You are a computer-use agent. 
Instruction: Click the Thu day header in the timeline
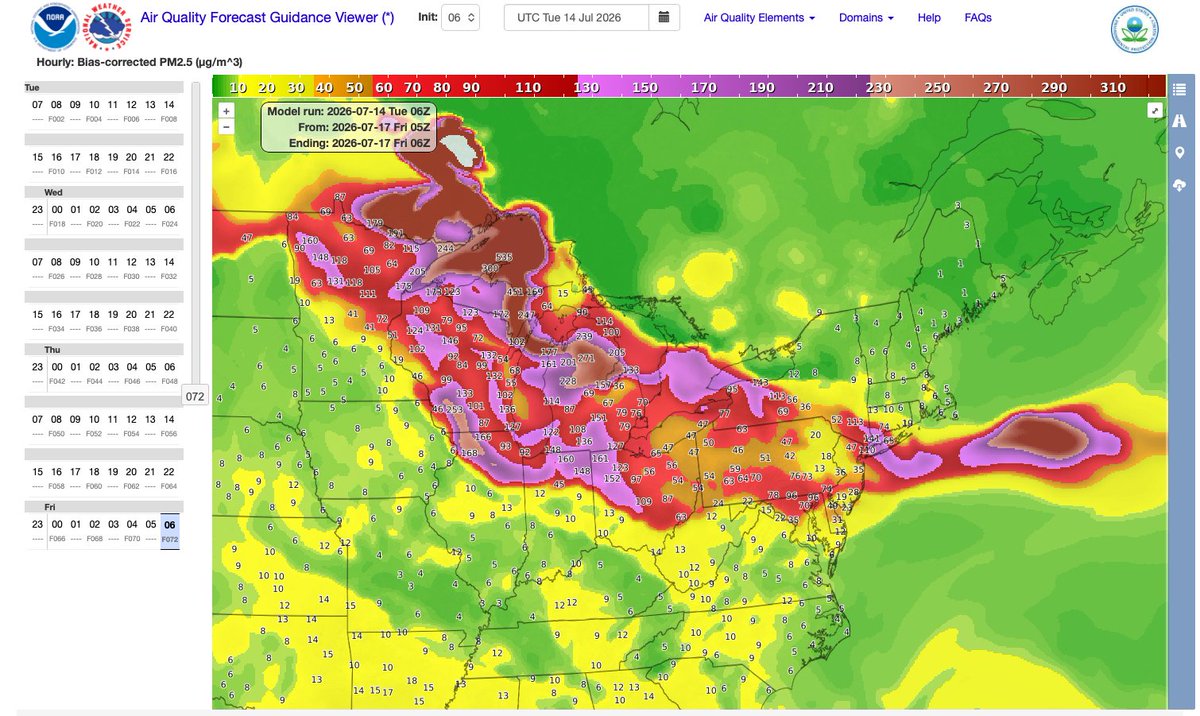click(52, 350)
